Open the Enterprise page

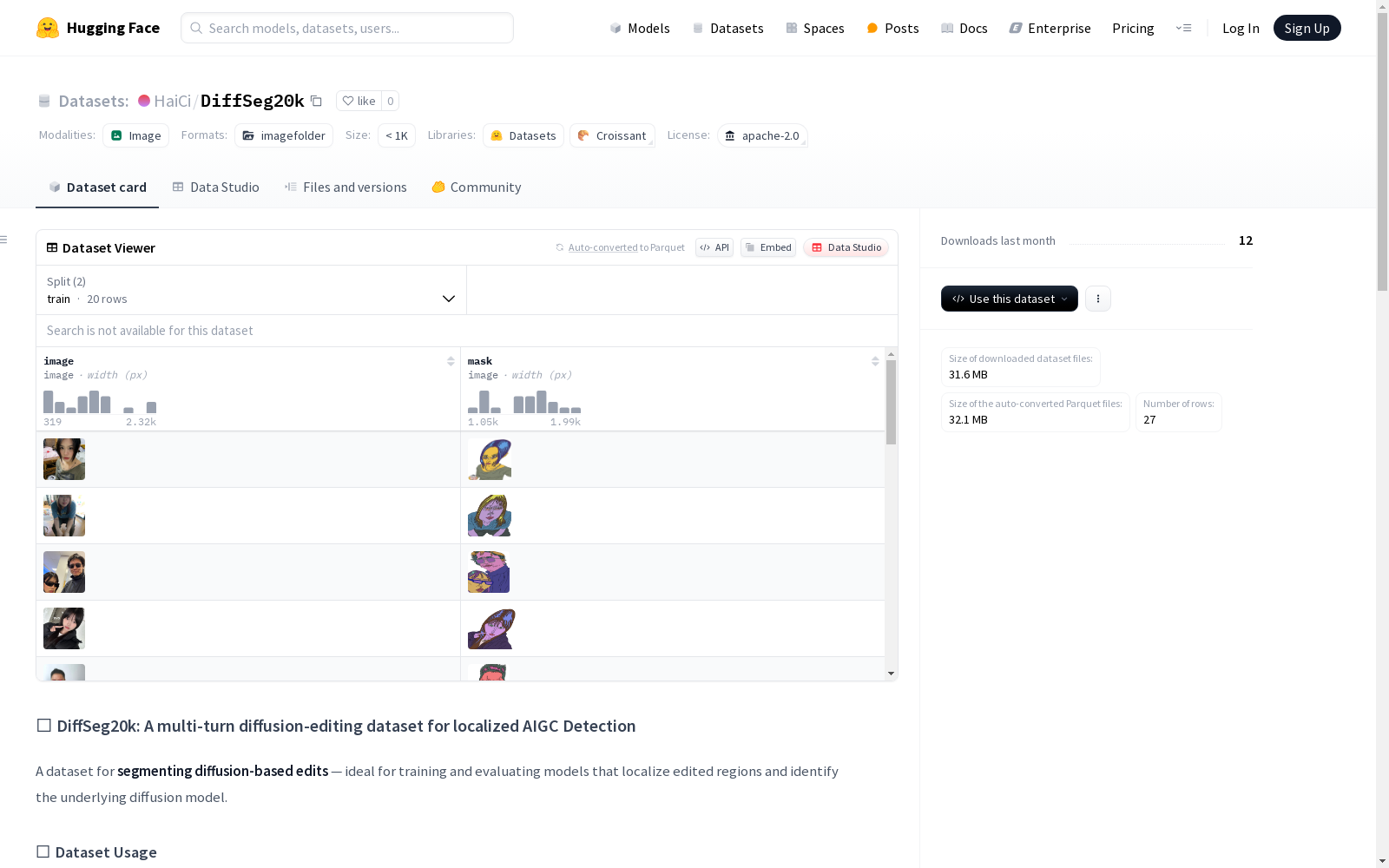click(x=1050, y=28)
